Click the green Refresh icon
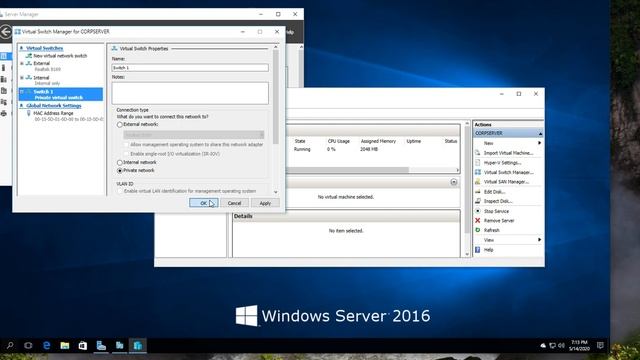The image size is (640, 360). (x=478, y=230)
